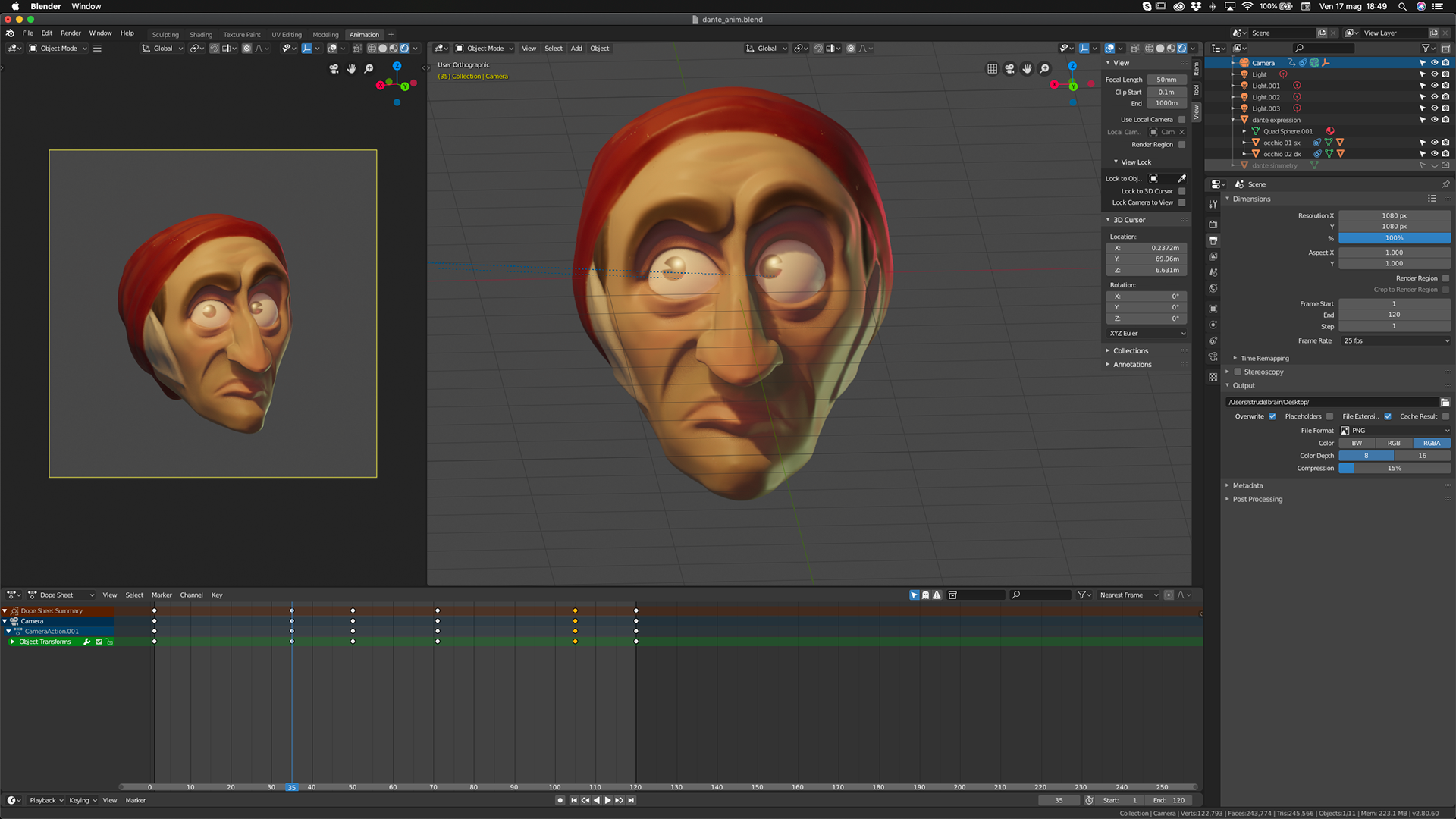Enable Cache Result checkbox
This screenshot has width=1456, height=819.
click(1445, 416)
